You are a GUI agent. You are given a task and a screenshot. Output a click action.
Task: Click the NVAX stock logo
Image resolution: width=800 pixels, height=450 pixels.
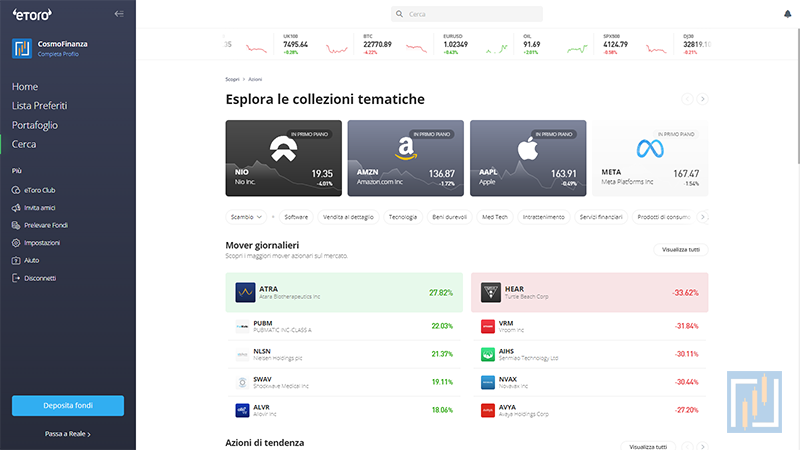[x=488, y=382]
